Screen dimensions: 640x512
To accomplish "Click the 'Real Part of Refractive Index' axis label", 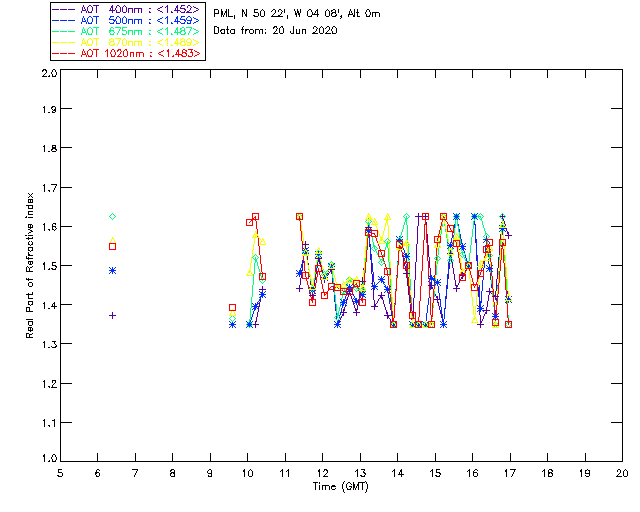I will [31, 265].
